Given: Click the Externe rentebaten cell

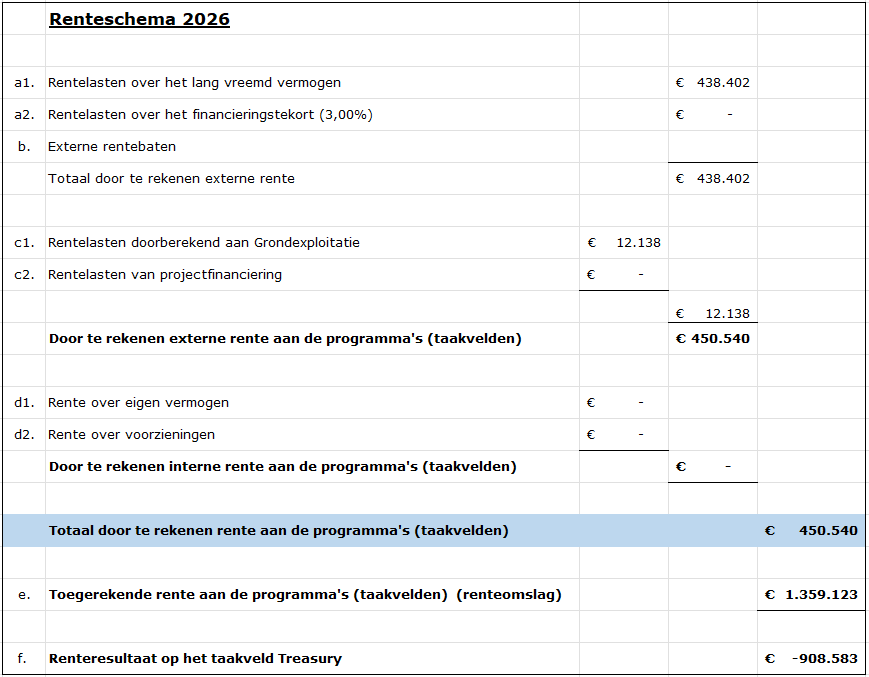Looking at the screenshot, I should 112,147.
